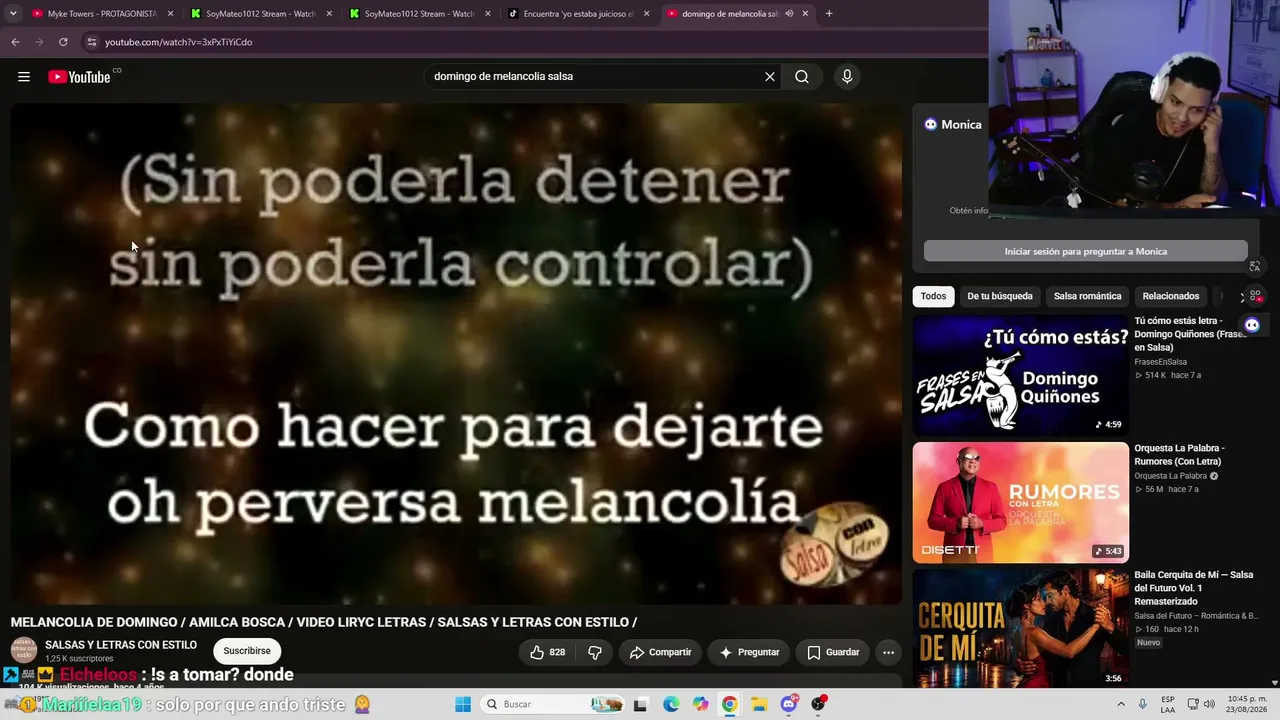Go to the YouTube home logo
This screenshot has width=1280, height=720.
[x=79, y=77]
